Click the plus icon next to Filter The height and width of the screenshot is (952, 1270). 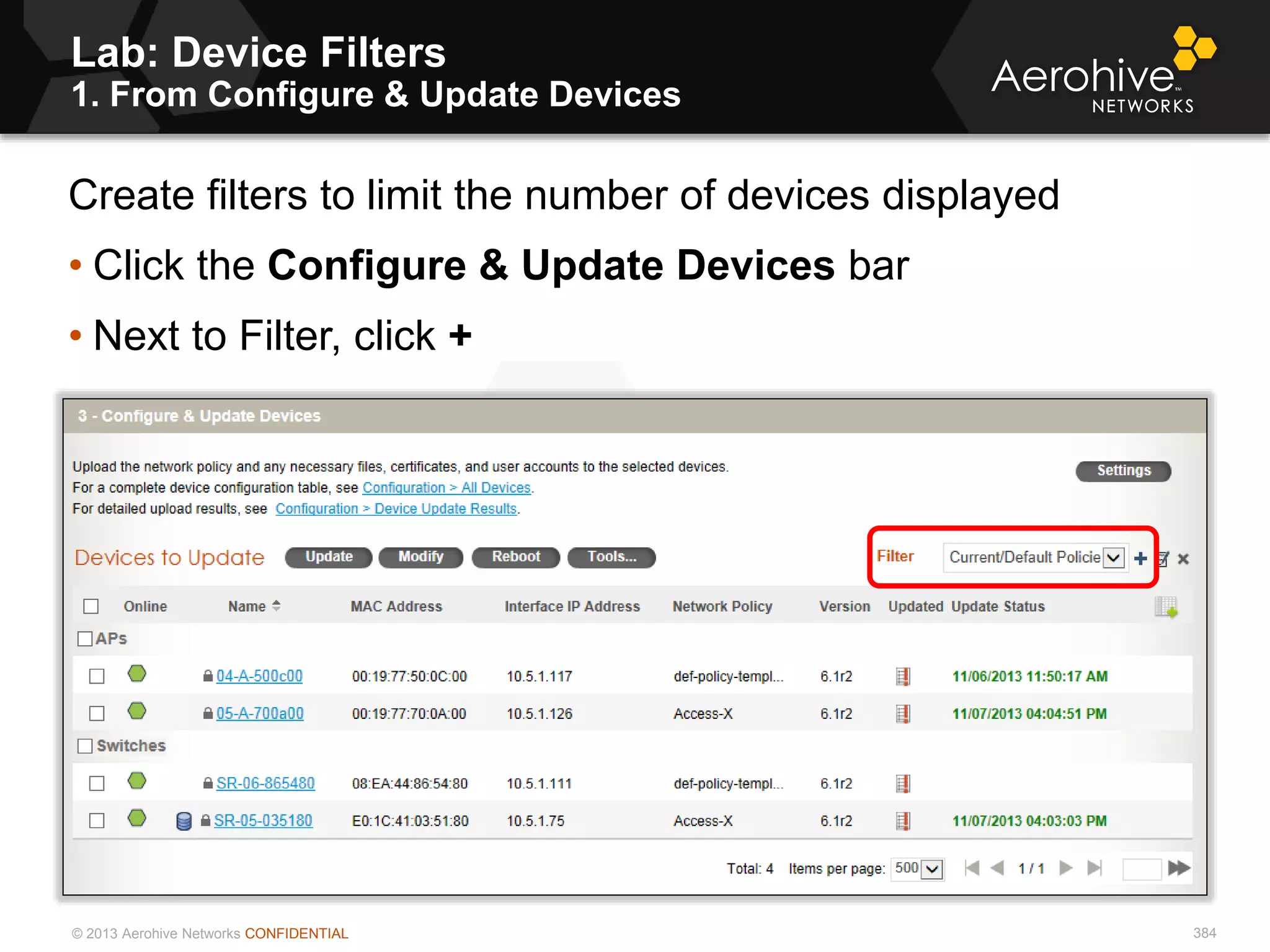1140,558
